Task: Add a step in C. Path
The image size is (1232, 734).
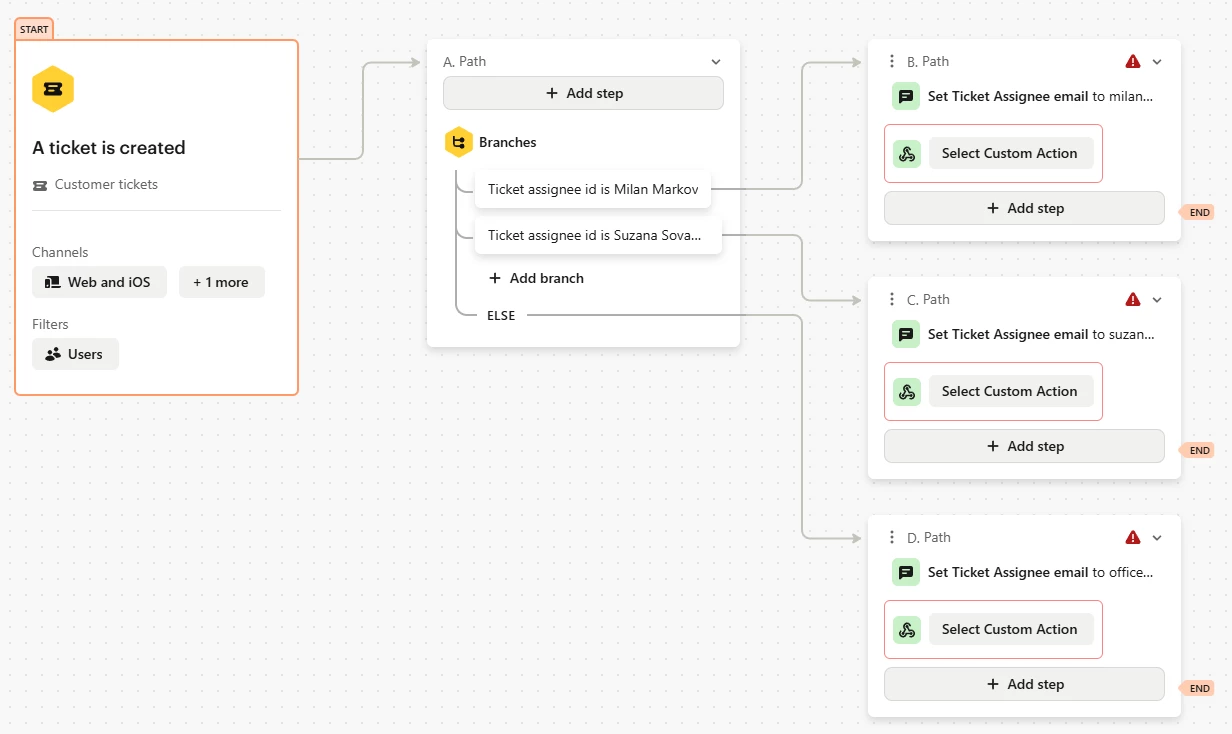Action: point(1024,446)
